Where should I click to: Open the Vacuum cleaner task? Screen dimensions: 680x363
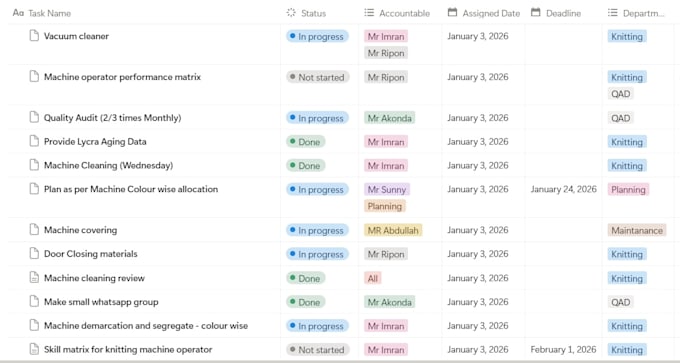pyautogui.click(x=76, y=36)
